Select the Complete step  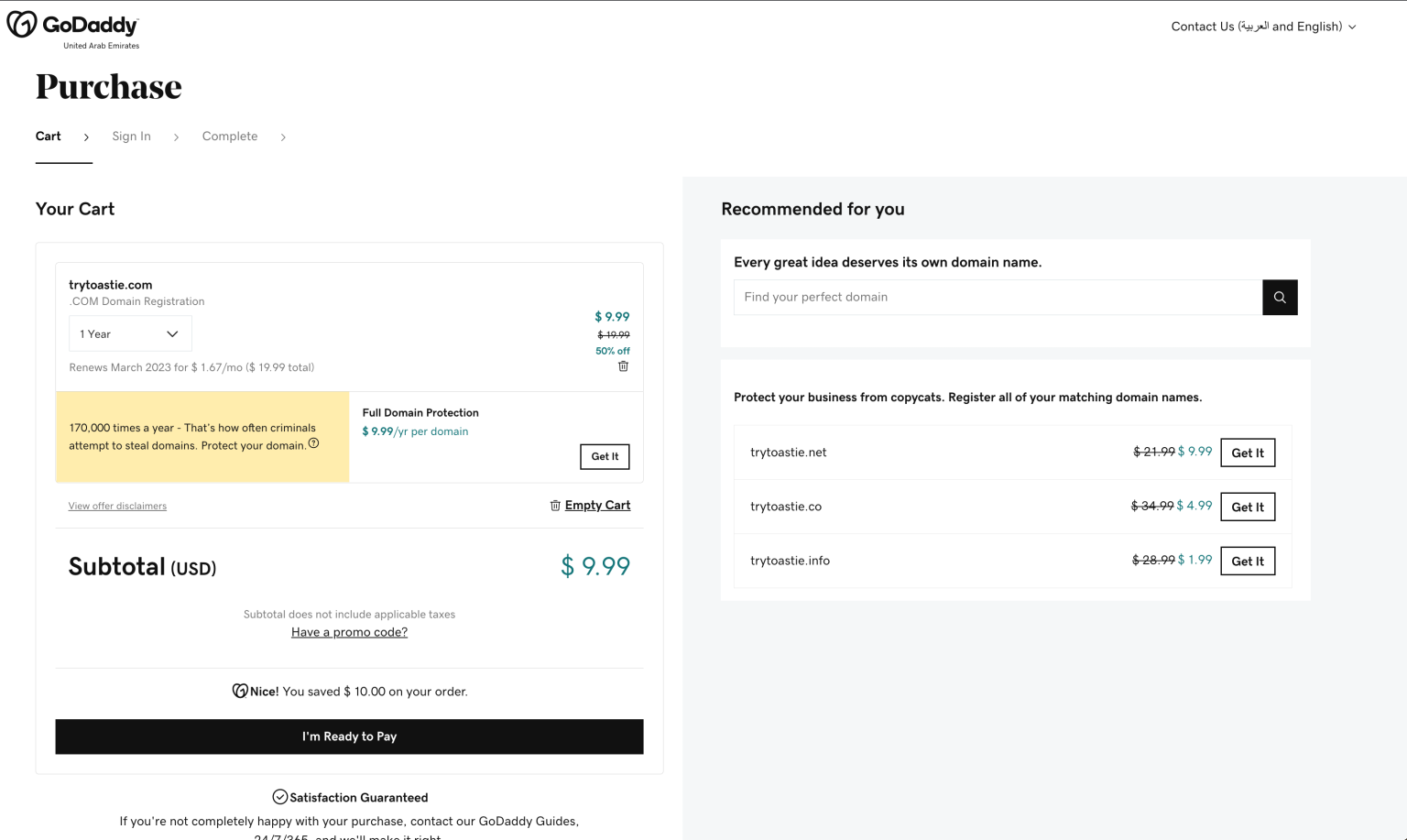[x=230, y=136]
